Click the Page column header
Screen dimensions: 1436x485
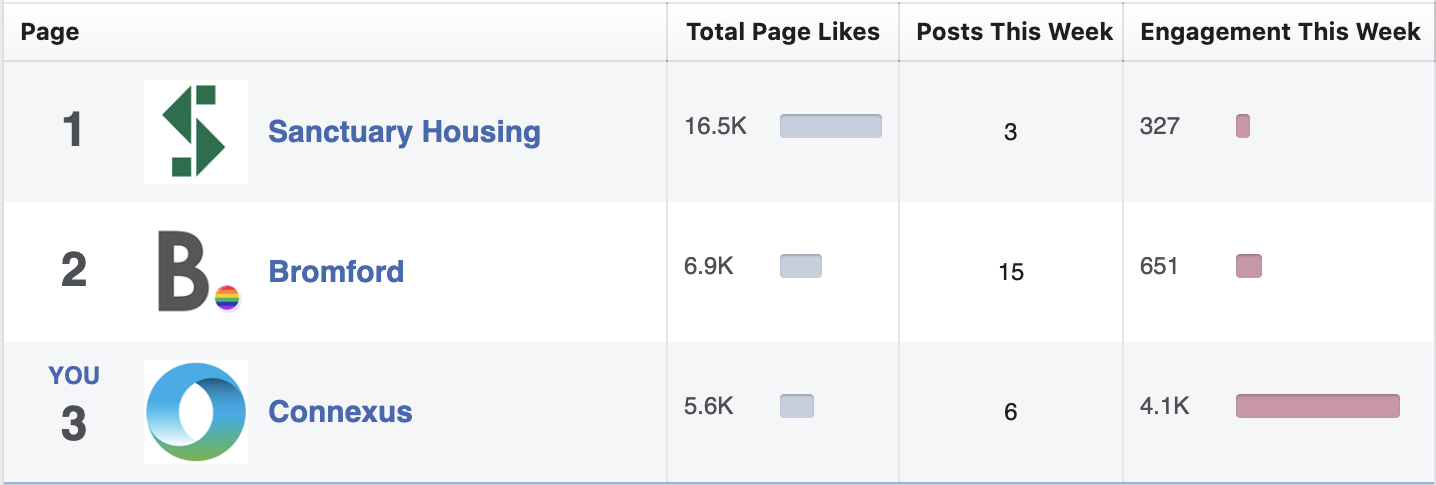pyautogui.click(x=50, y=32)
